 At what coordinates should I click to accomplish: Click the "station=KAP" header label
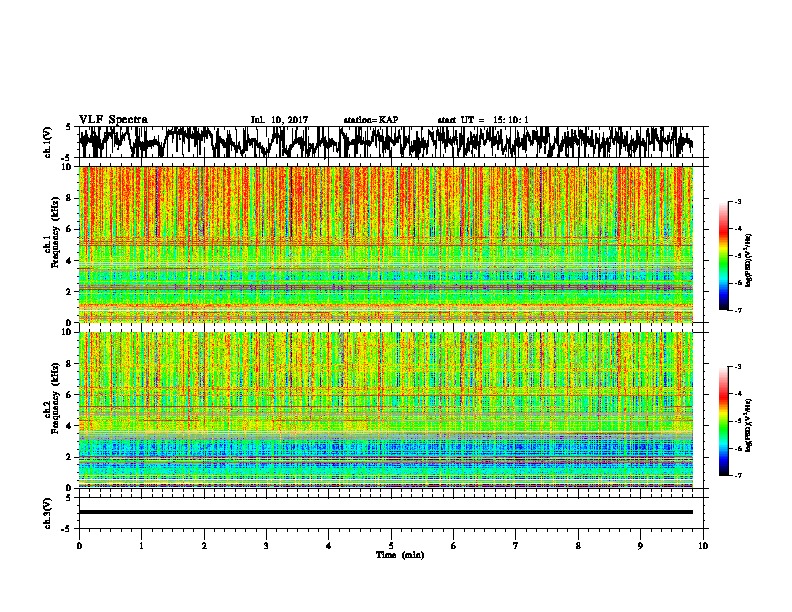pyautogui.click(x=371, y=120)
